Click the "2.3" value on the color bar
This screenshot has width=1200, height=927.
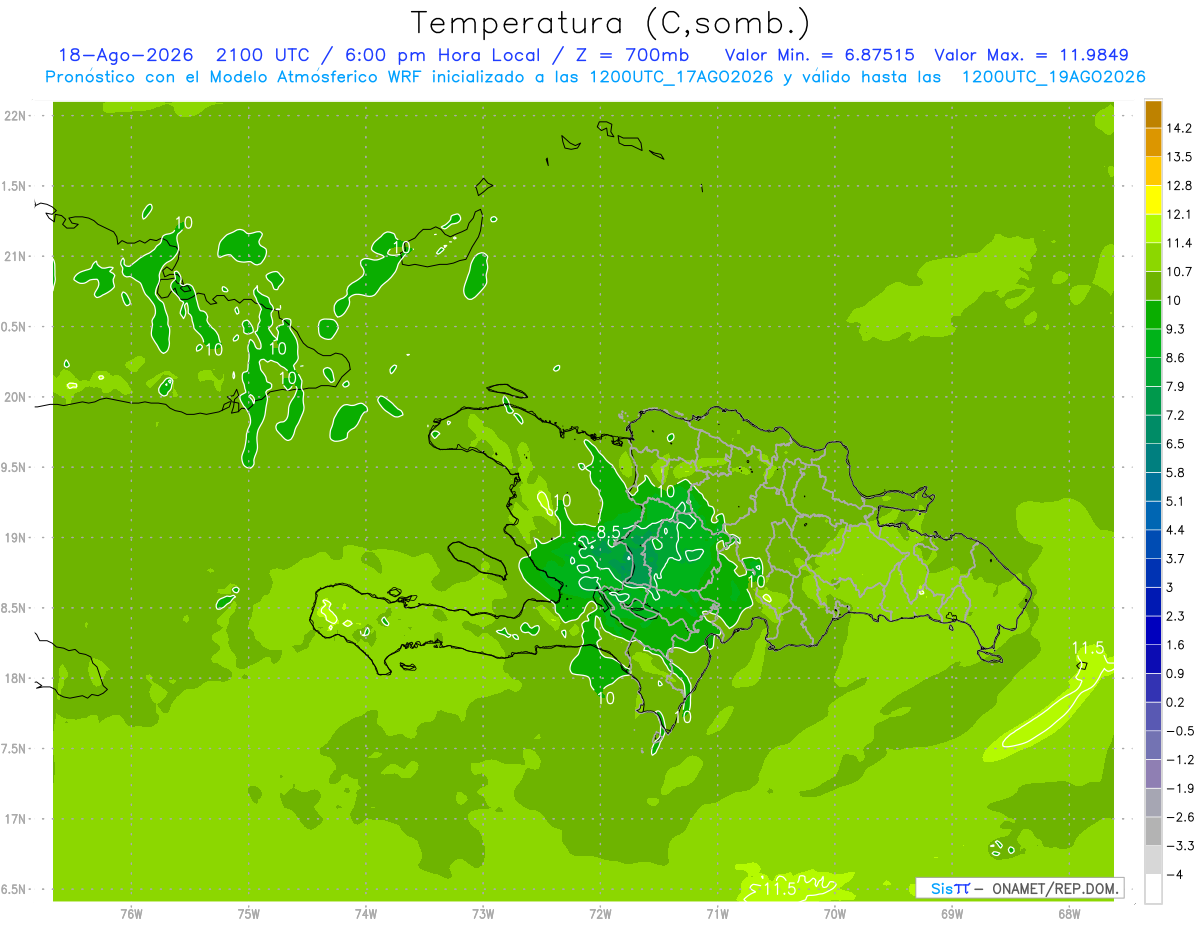tap(1175, 615)
